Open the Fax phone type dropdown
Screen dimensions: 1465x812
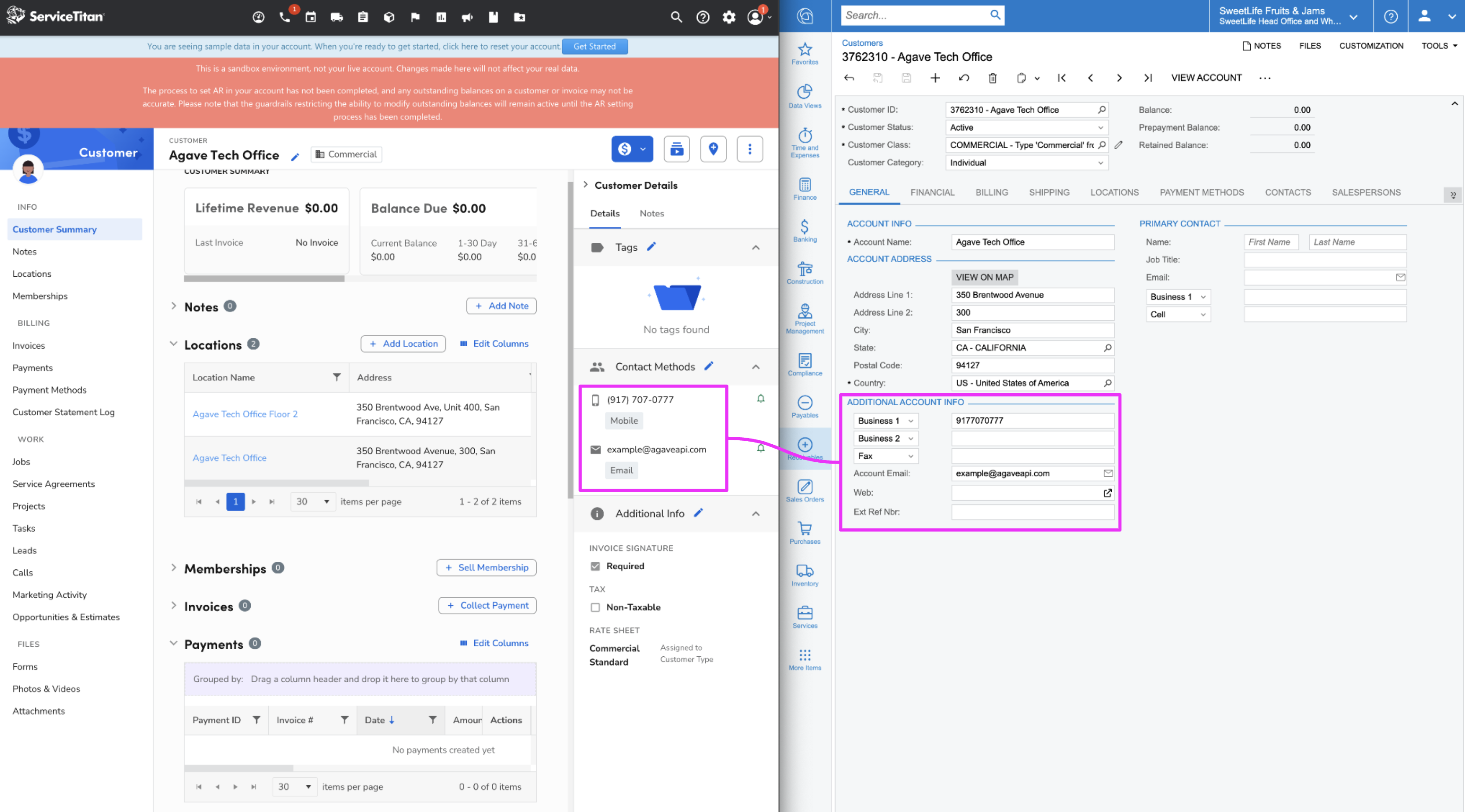[x=886, y=456]
